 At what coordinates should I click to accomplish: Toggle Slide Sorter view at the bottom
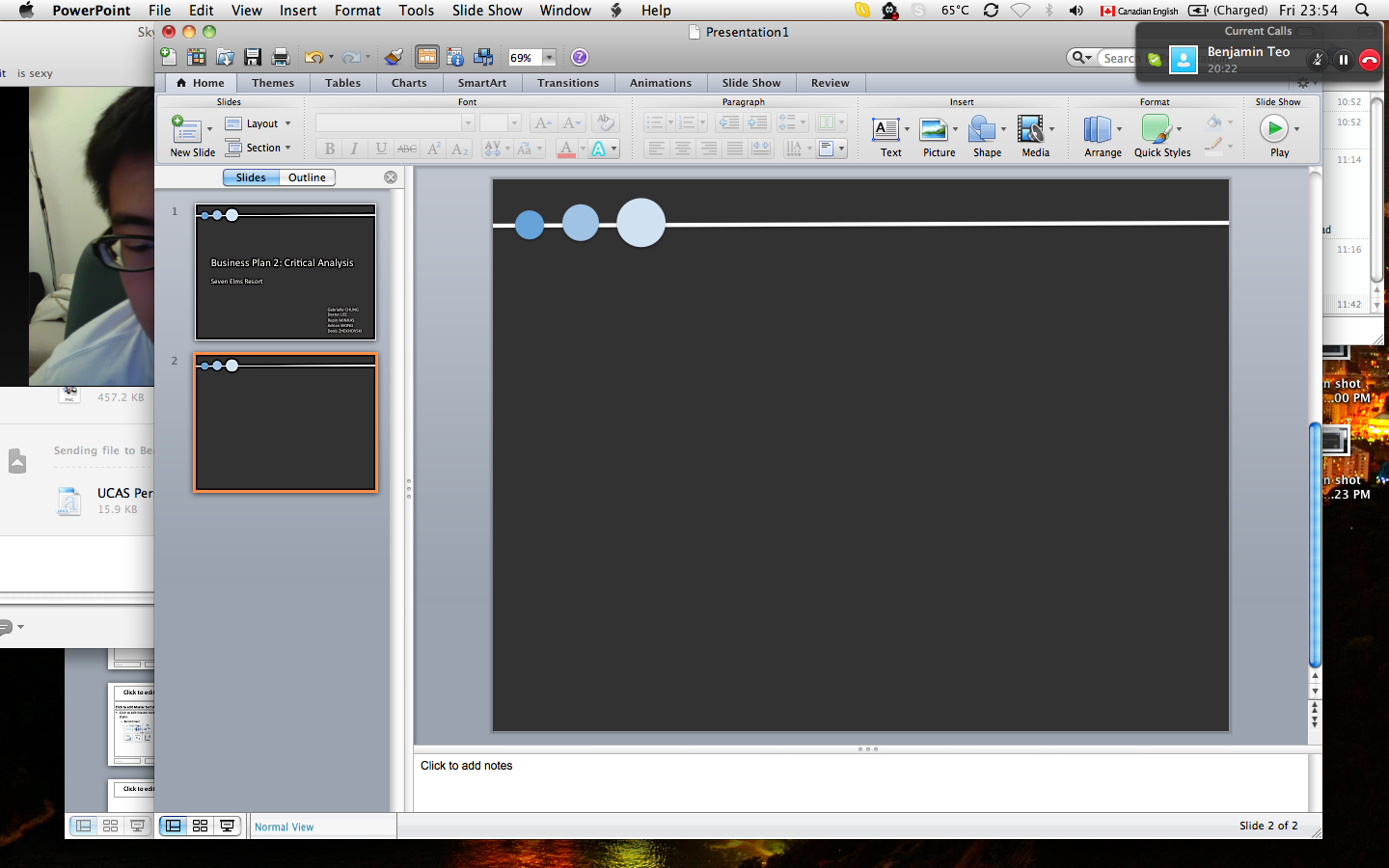click(201, 826)
